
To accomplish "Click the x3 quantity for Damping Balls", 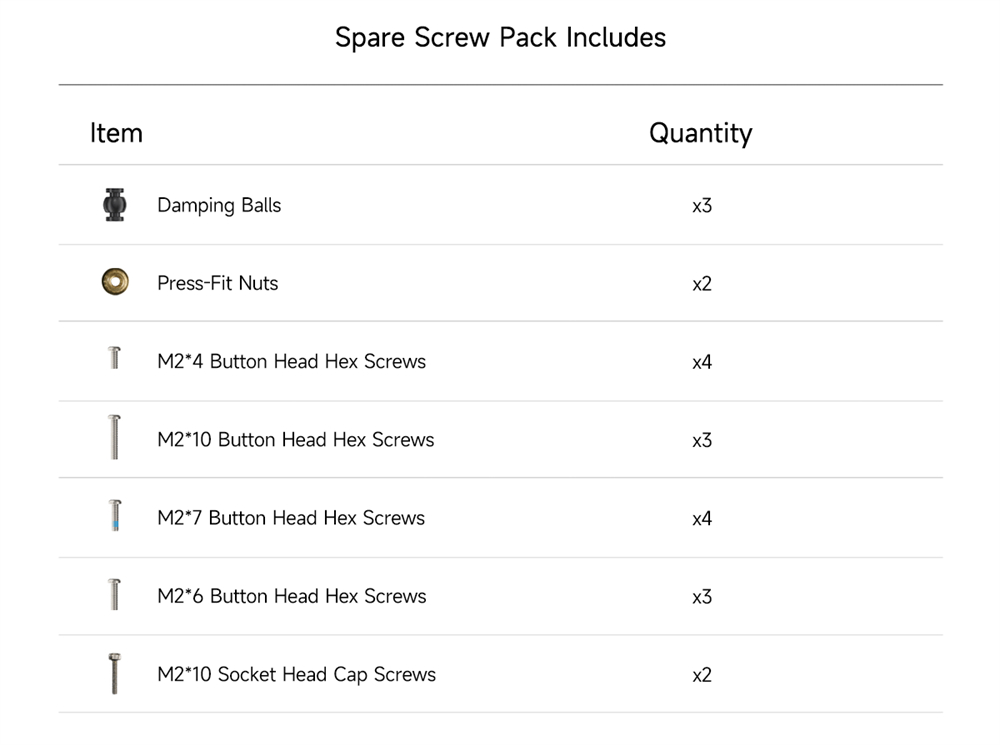I will click(702, 206).
